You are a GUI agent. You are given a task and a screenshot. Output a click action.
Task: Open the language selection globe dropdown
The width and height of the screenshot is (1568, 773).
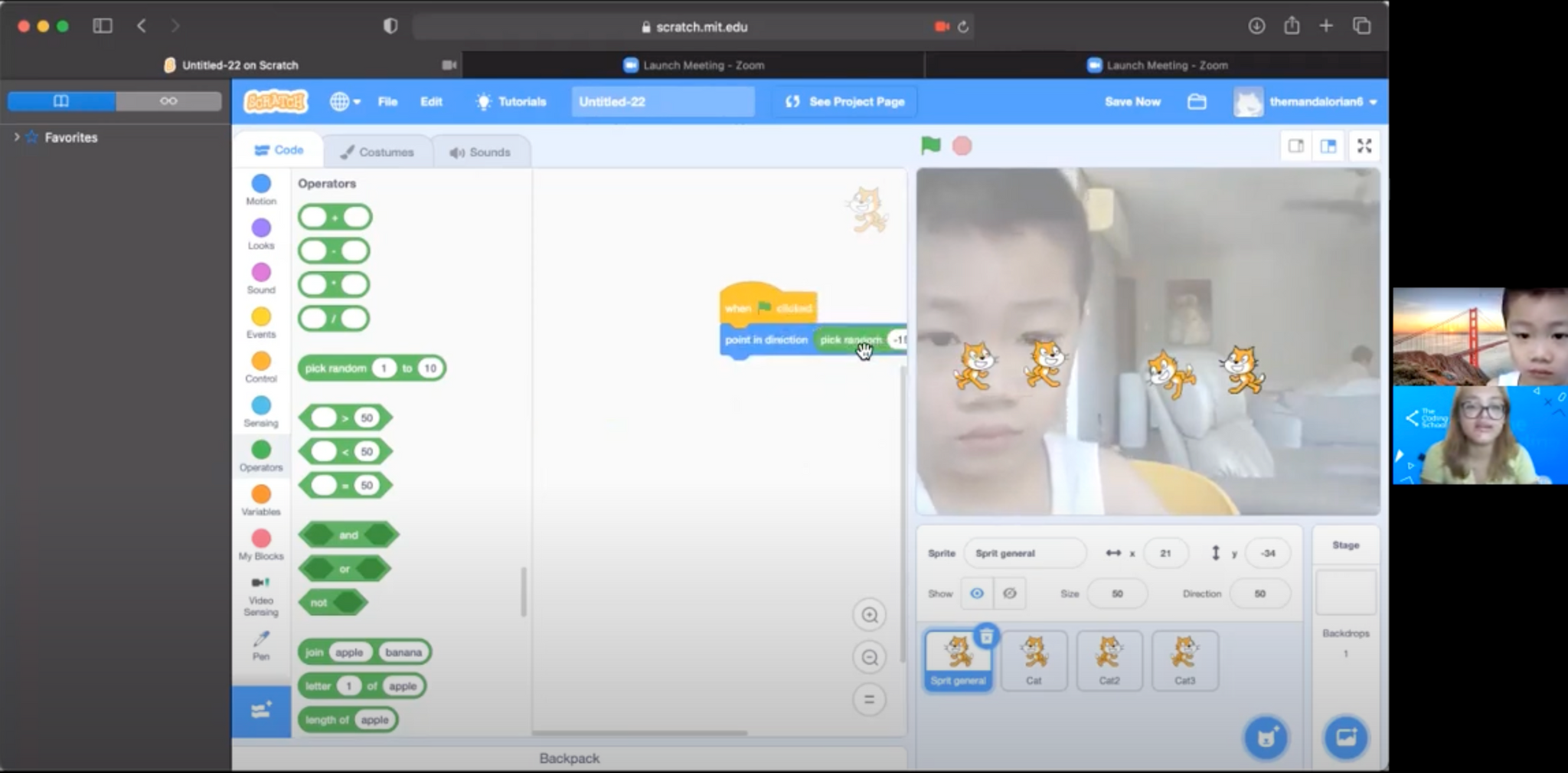click(x=345, y=101)
